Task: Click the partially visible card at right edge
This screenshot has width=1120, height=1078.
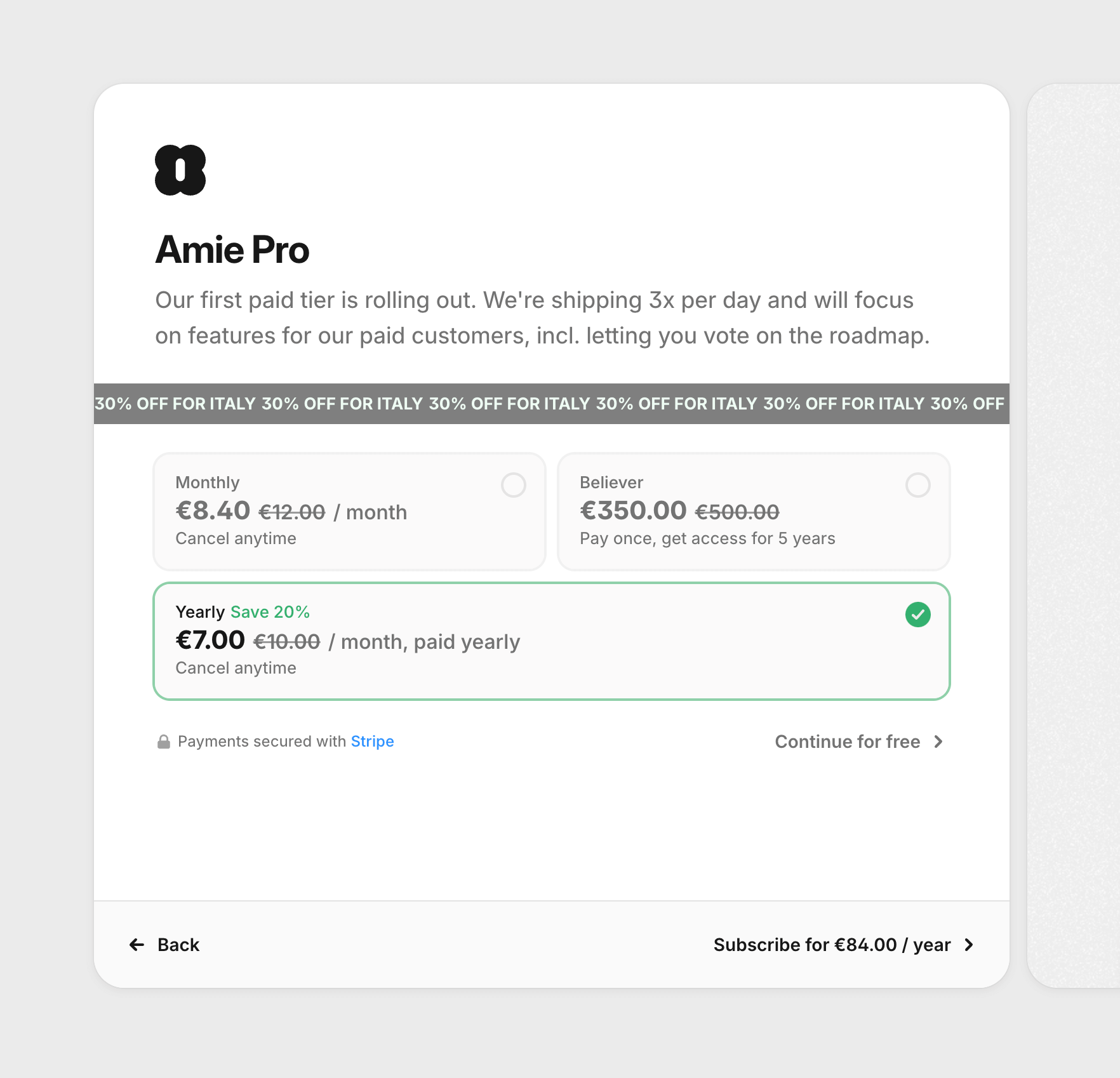Action: [x=1074, y=535]
